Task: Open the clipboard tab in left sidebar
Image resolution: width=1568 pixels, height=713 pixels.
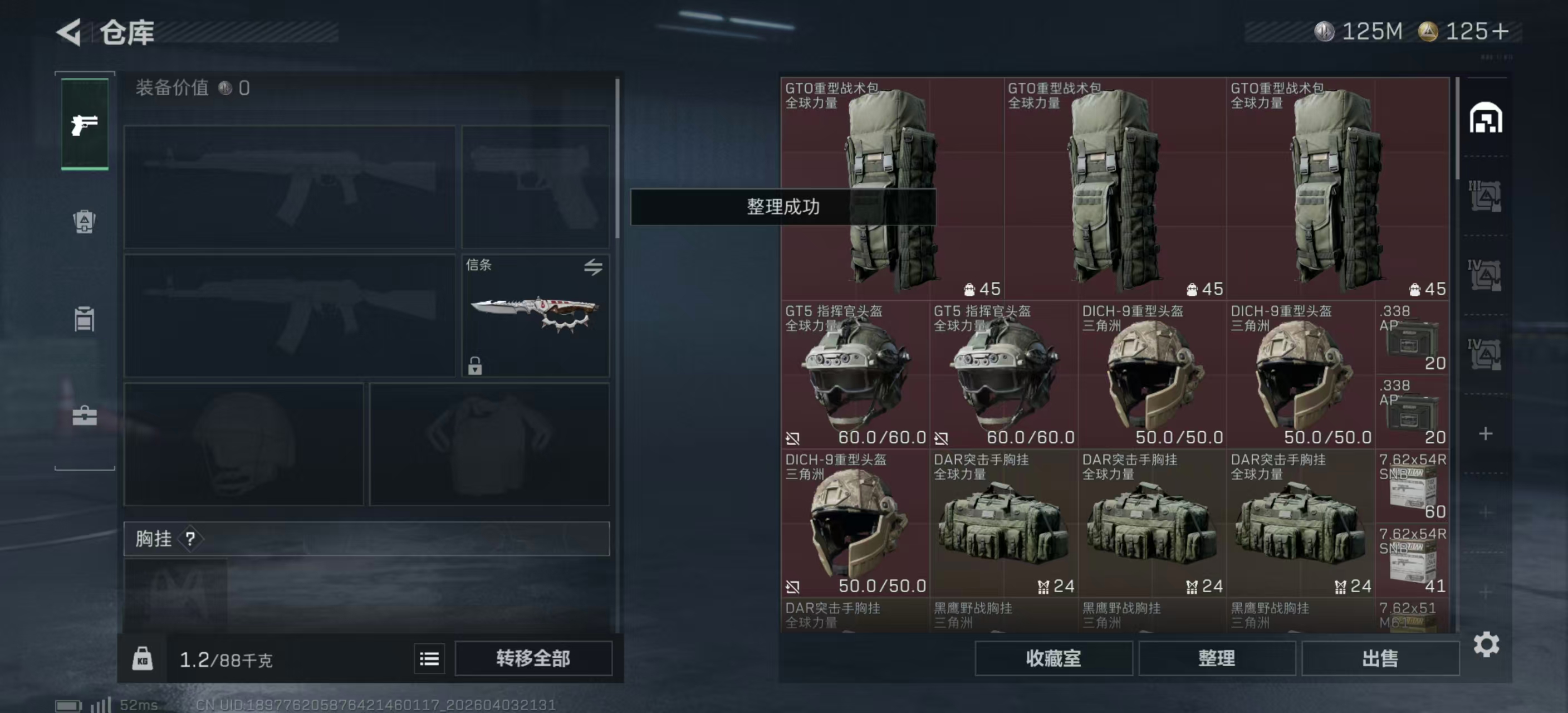Action: pyautogui.click(x=85, y=319)
